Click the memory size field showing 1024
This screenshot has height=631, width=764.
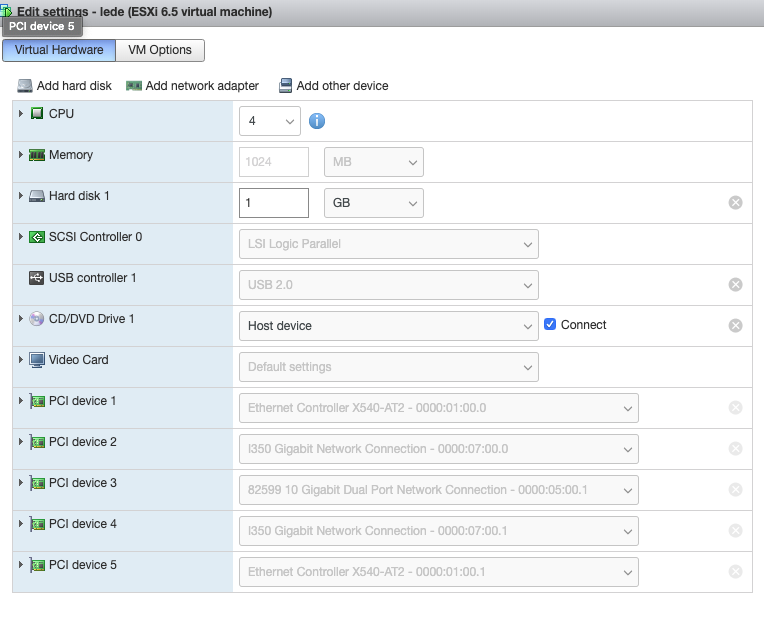tap(274, 162)
